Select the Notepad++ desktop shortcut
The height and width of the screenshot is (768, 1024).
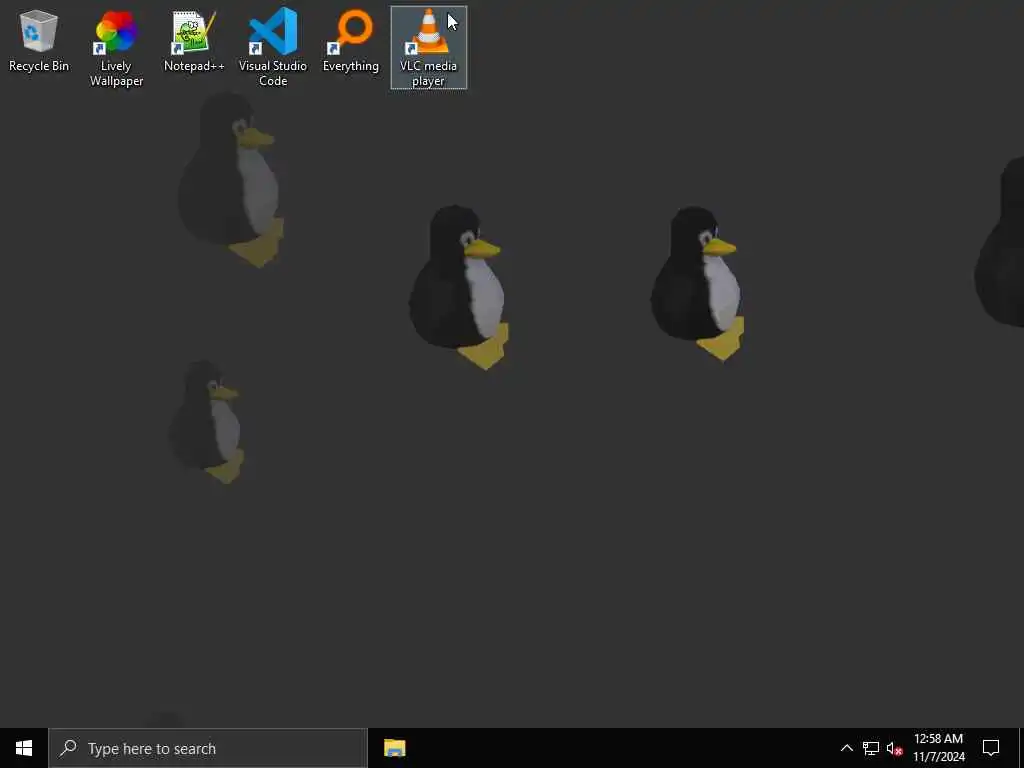point(194,40)
